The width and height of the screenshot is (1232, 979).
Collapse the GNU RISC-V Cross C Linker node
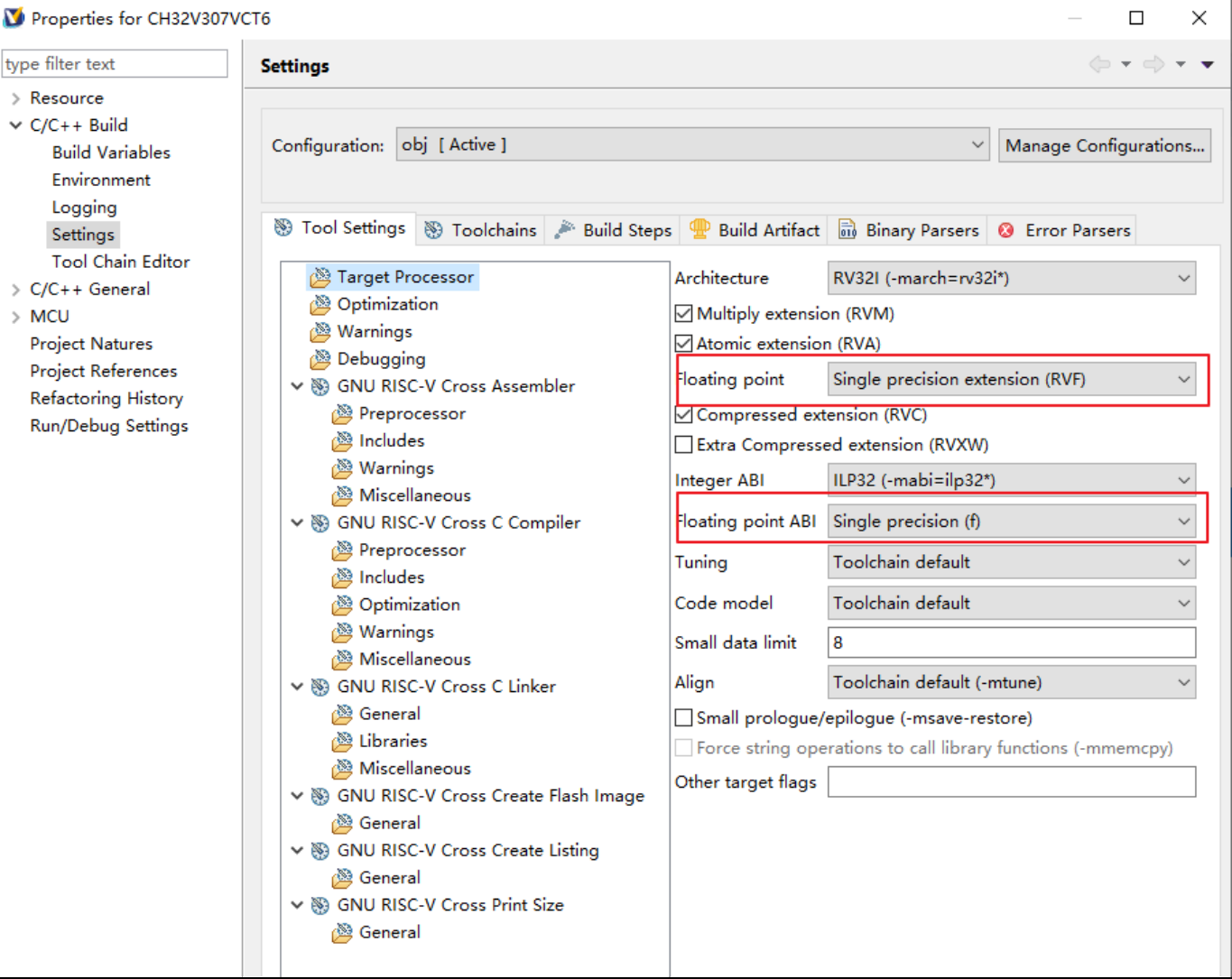tap(297, 687)
